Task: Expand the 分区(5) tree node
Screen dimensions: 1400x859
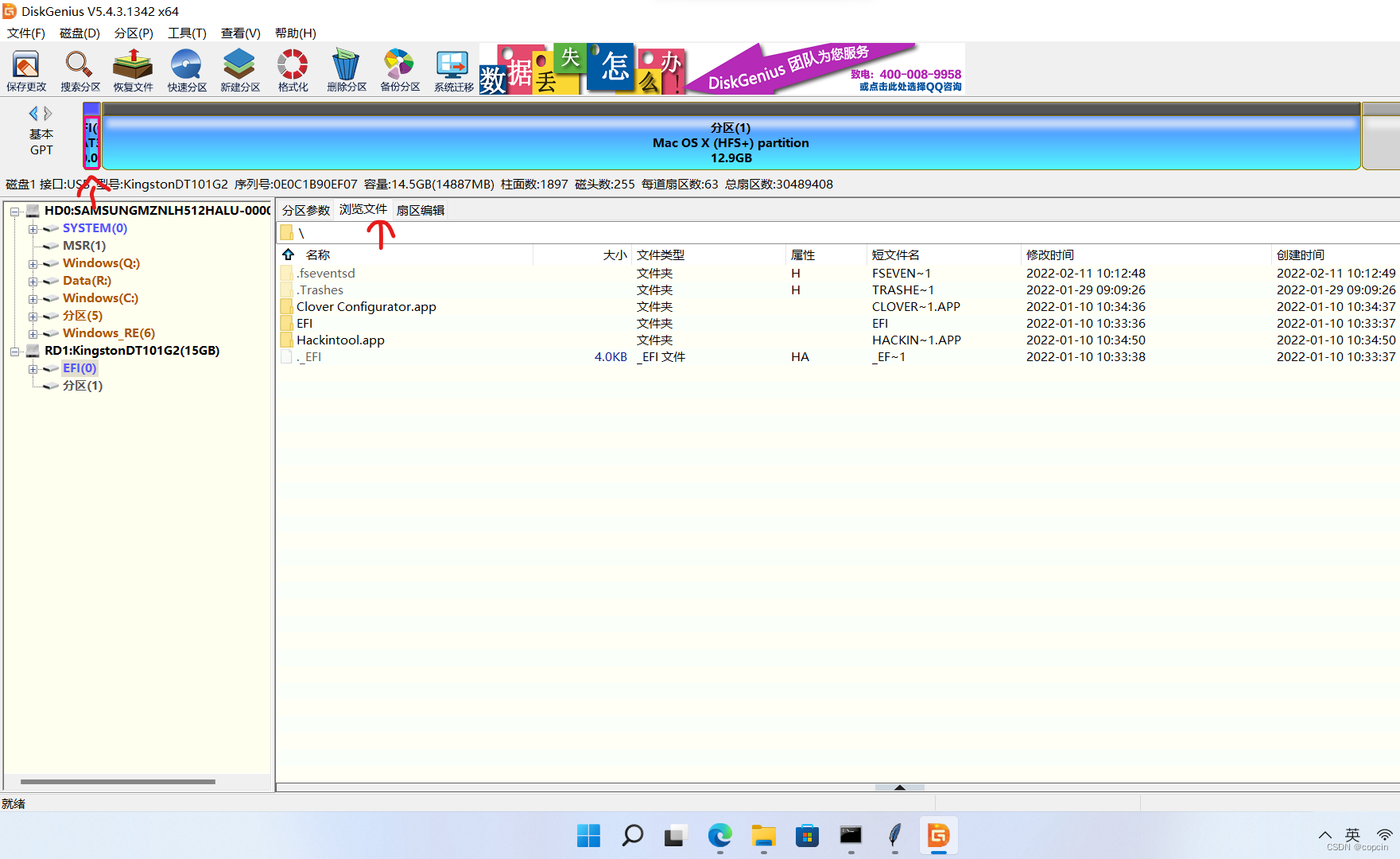Action: click(33, 317)
